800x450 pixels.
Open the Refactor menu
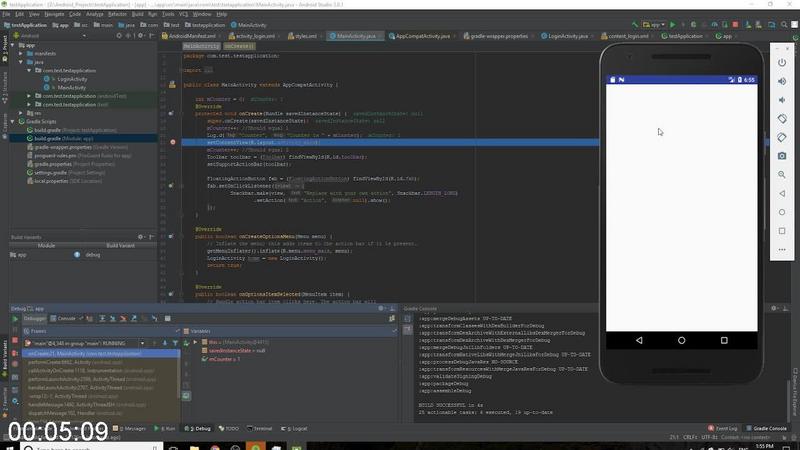coord(117,14)
